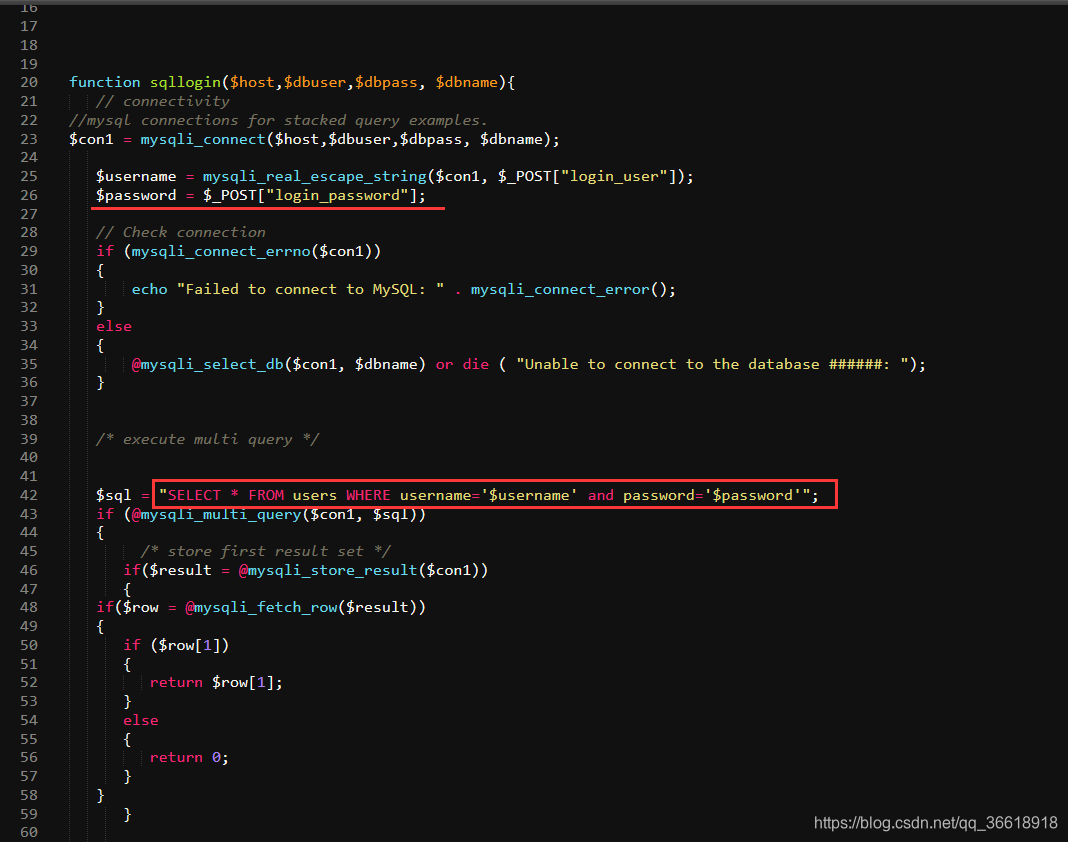
Task: Click the echo keyword on line 31
Action: (149, 290)
